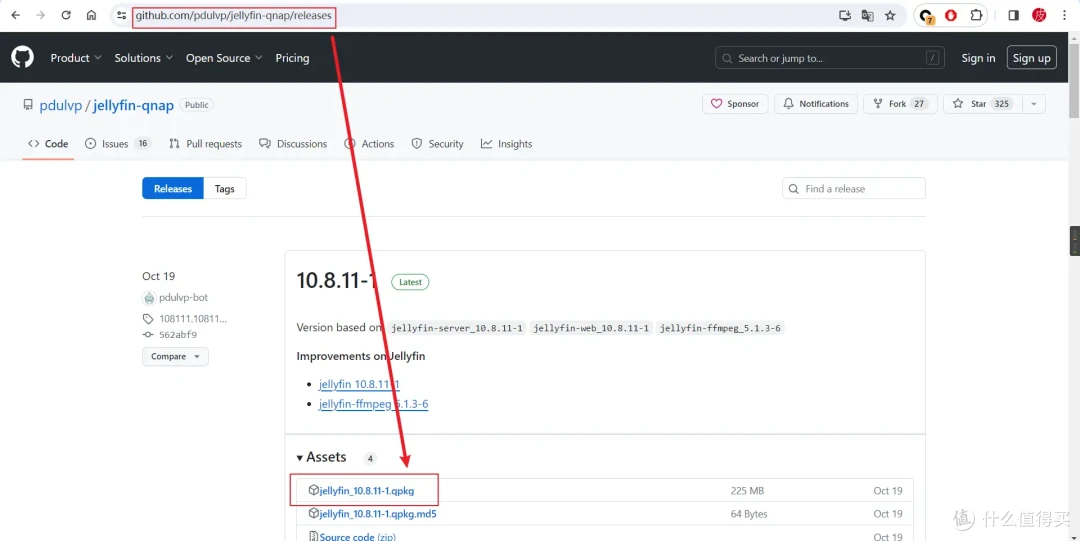Open the extensions puzzle icon
This screenshot has width=1080, height=541.
[x=975, y=15]
